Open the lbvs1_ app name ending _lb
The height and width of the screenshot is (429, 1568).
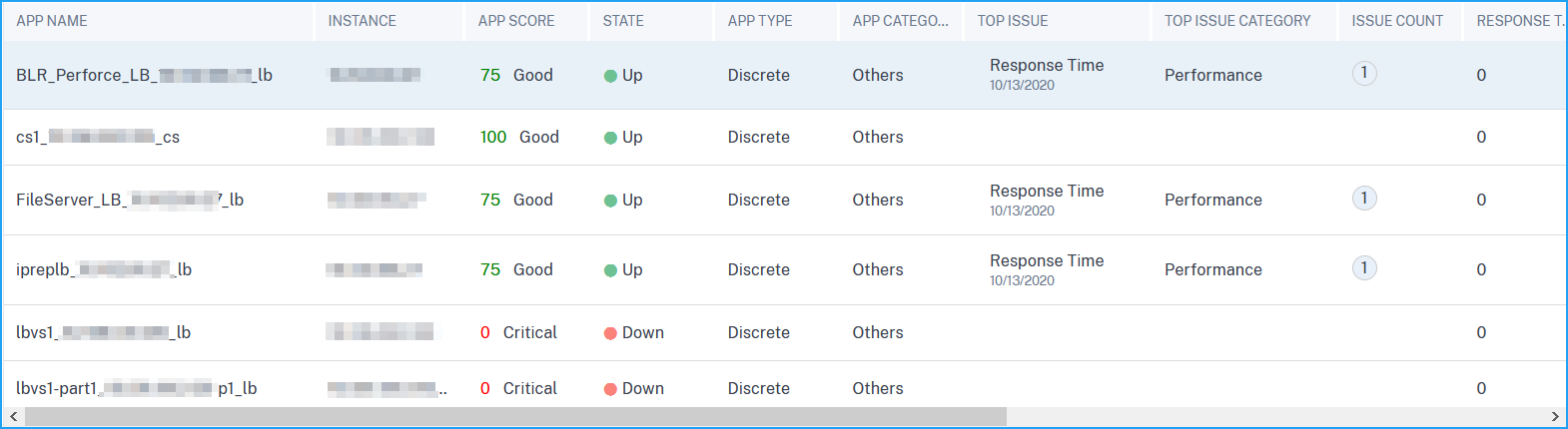(103, 332)
